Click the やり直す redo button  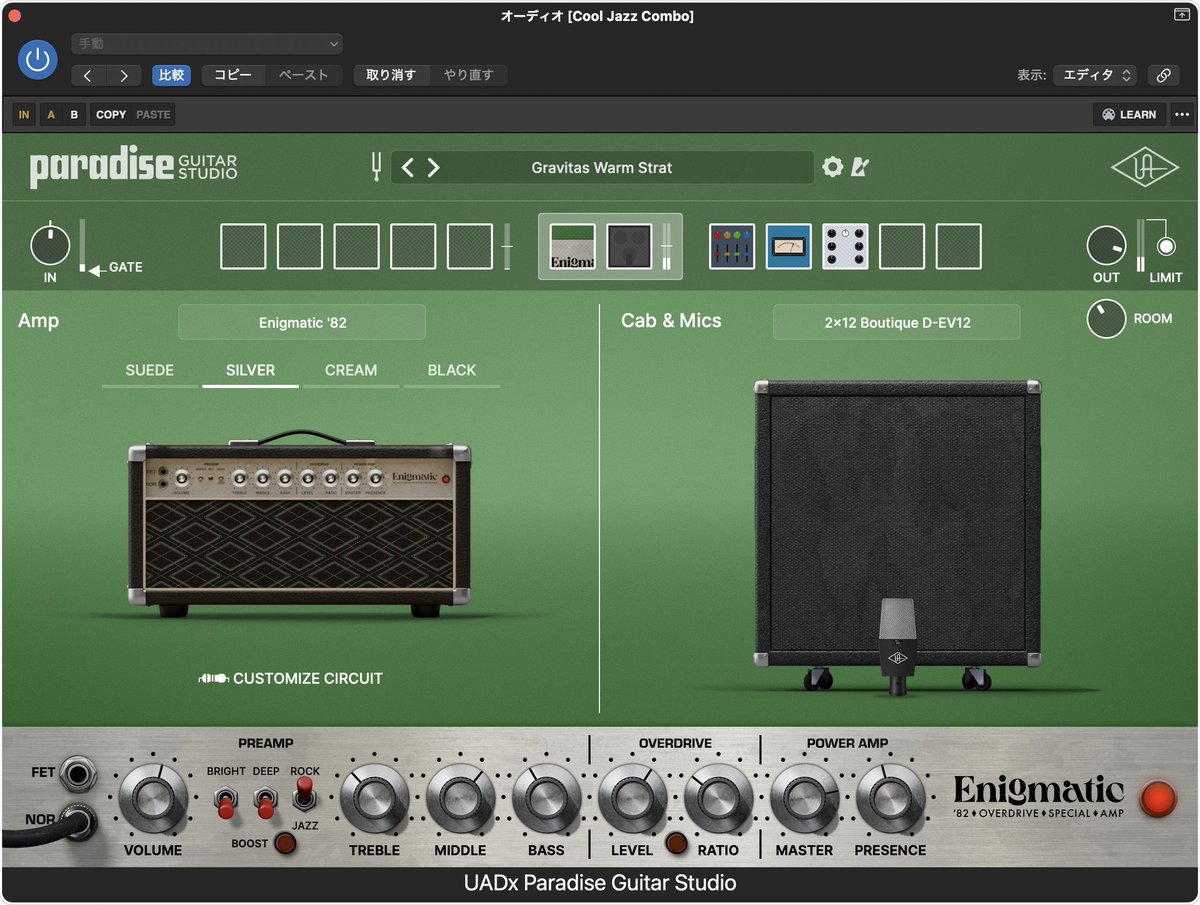469,75
